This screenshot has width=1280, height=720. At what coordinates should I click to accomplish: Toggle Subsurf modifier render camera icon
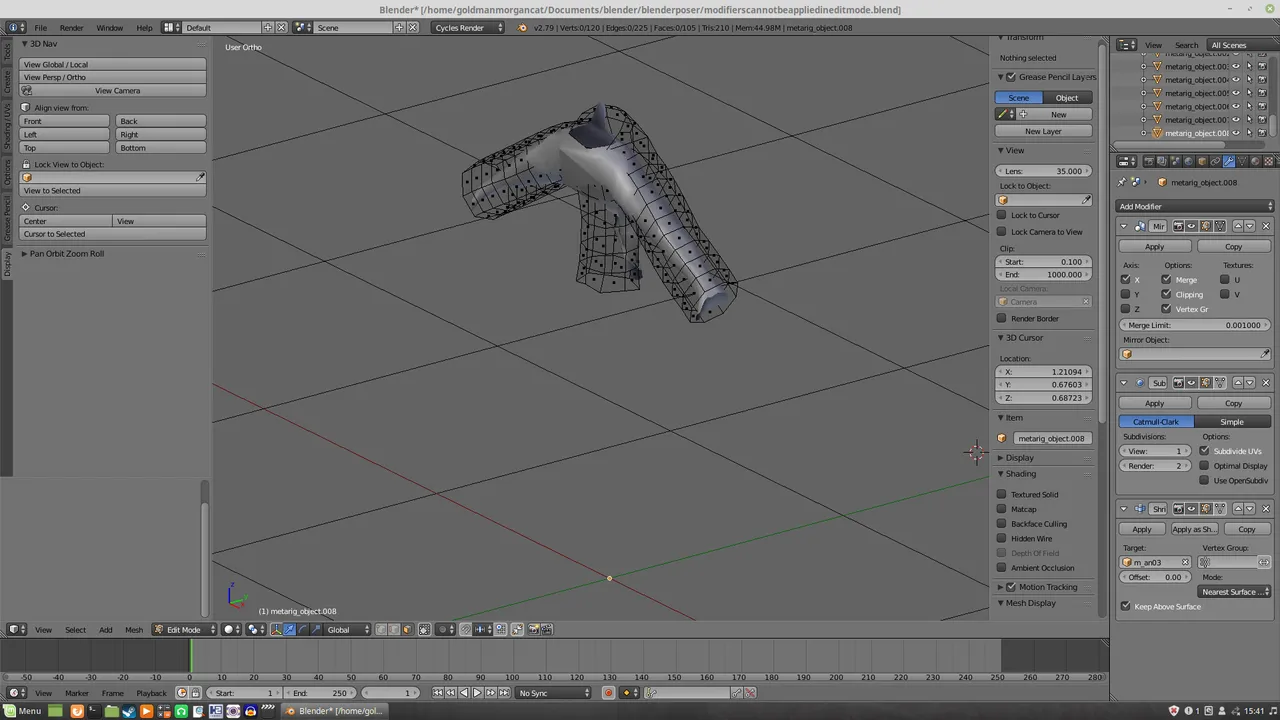[1179, 383]
